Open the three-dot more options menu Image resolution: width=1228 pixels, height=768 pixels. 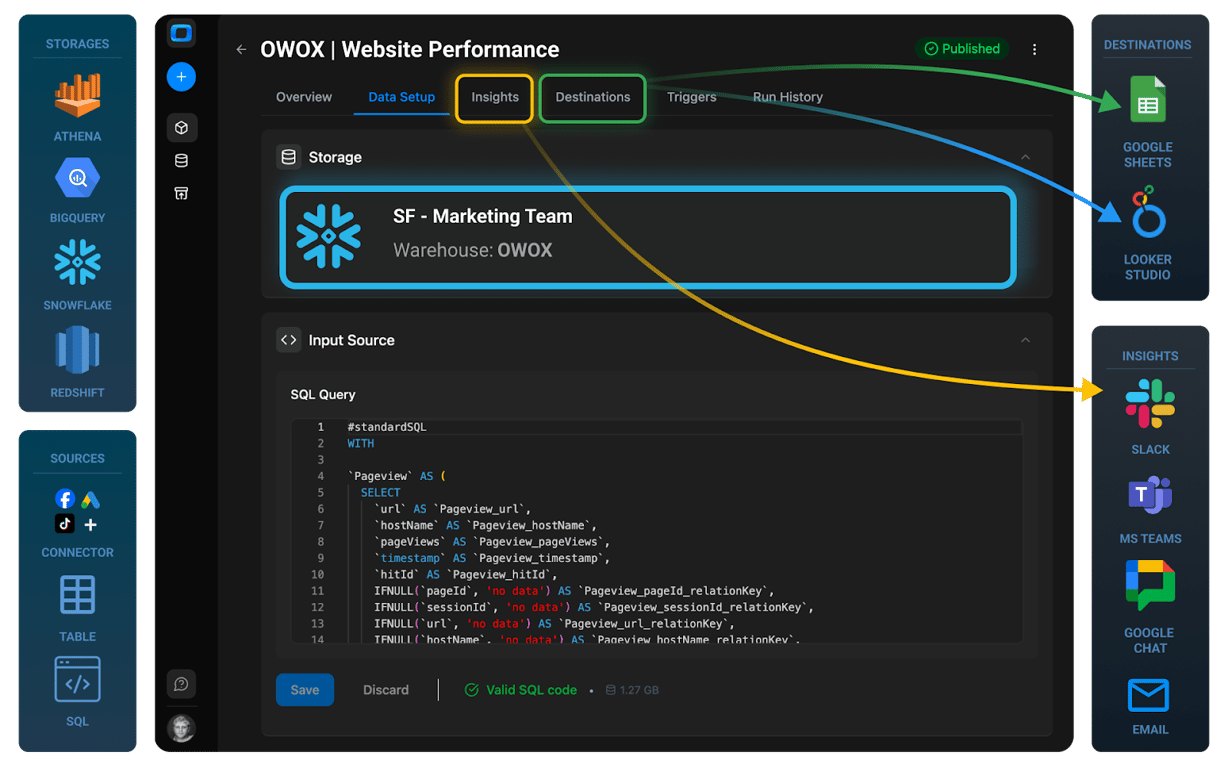(x=1034, y=49)
